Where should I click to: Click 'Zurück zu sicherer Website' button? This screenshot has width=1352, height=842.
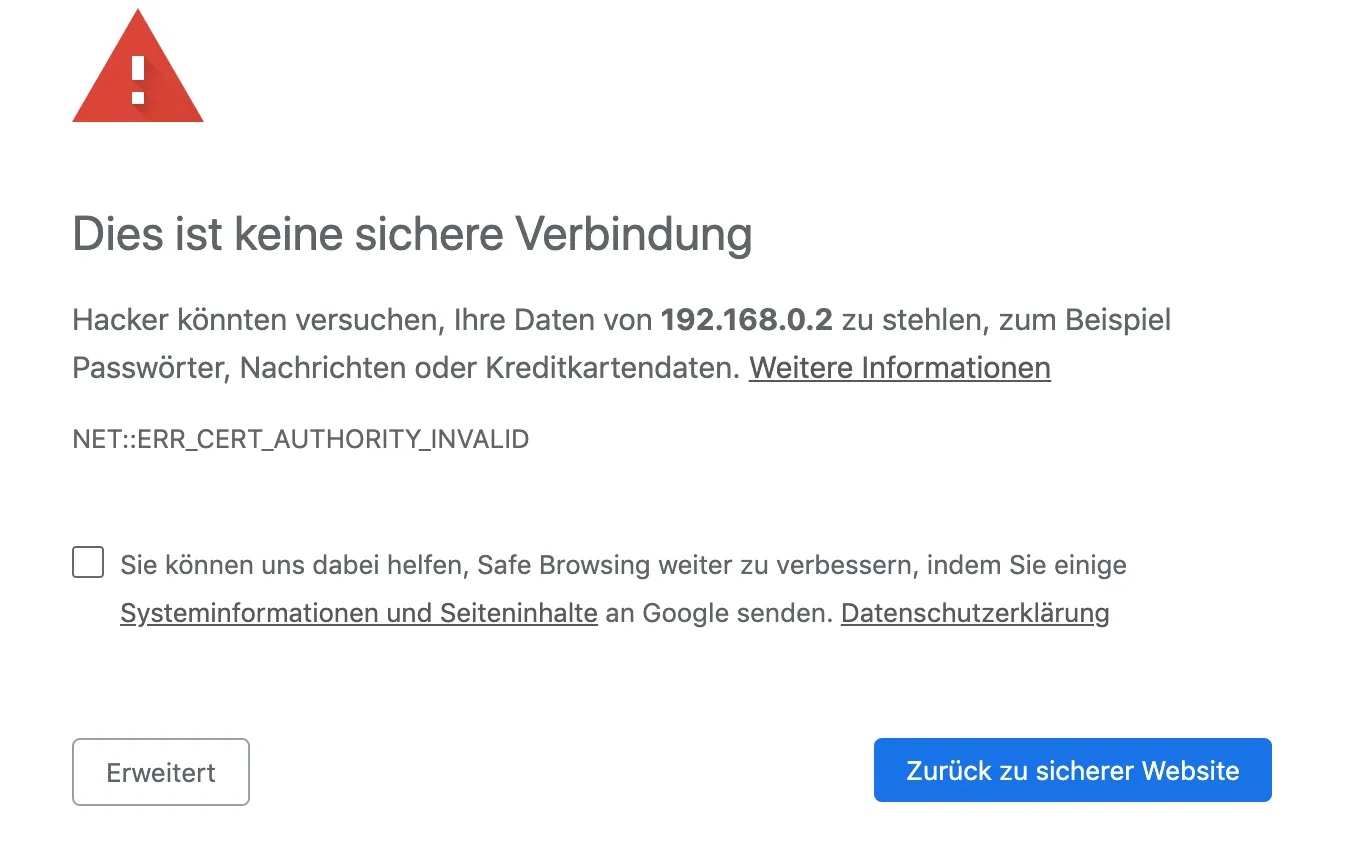pyautogui.click(x=1072, y=771)
